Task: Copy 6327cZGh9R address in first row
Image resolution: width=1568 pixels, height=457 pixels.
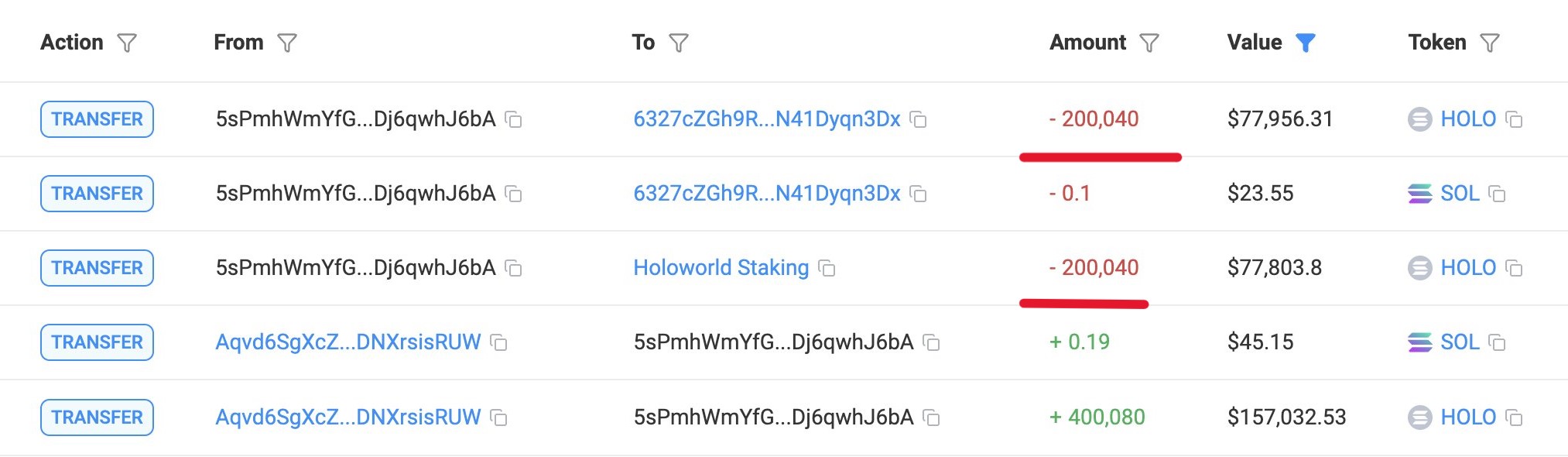Action: pos(919,120)
